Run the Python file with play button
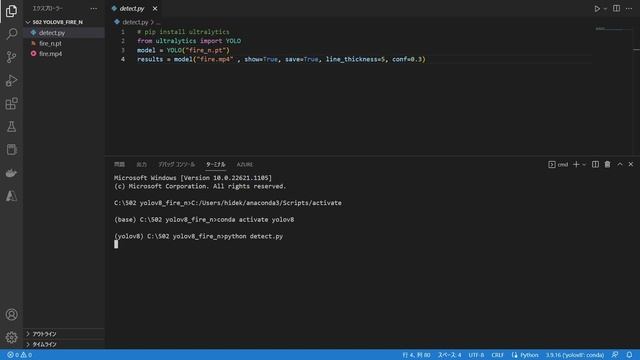The height and width of the screenshot is (360, 640). [597, 9]
